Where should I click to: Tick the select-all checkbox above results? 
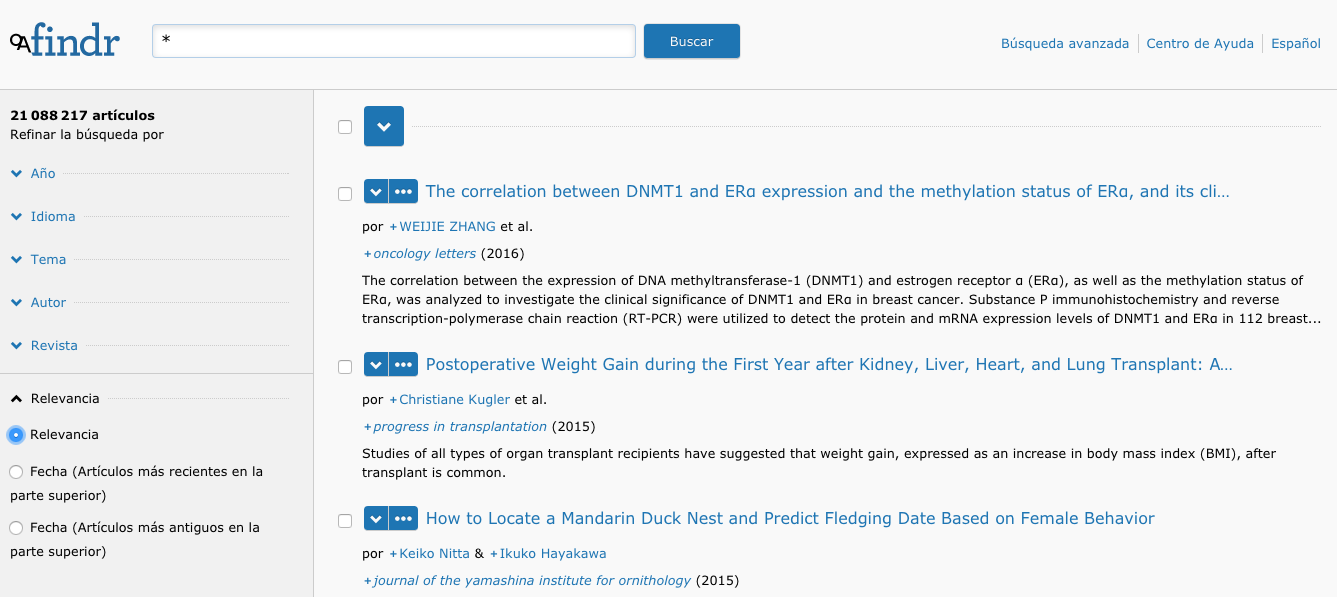pyautogui.click(x=345, y=127)
